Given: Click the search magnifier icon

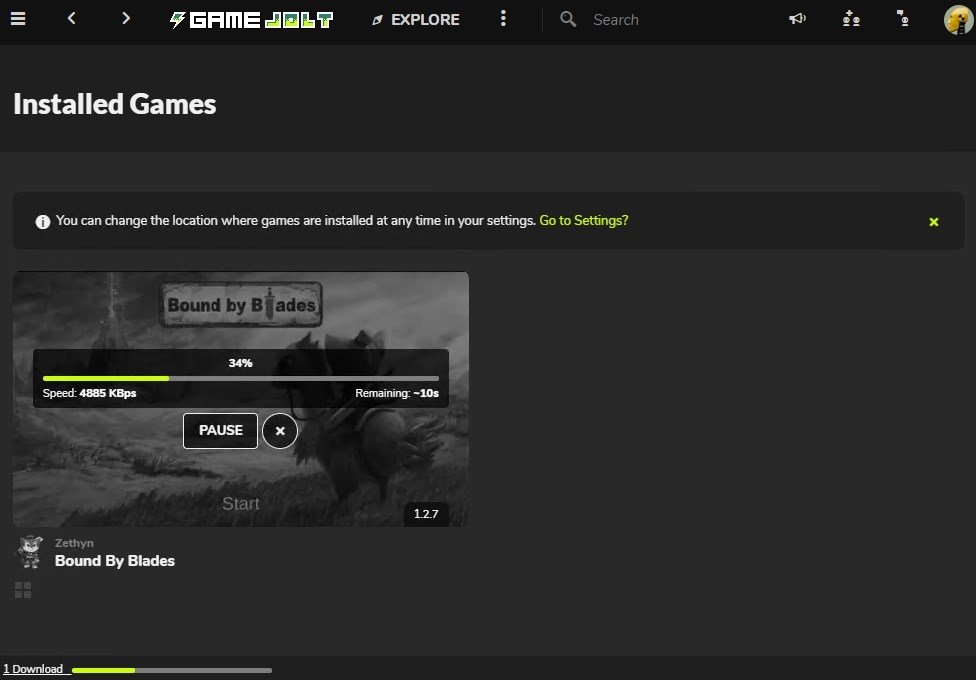Looking at the screenshot, I should click(568, 19).
